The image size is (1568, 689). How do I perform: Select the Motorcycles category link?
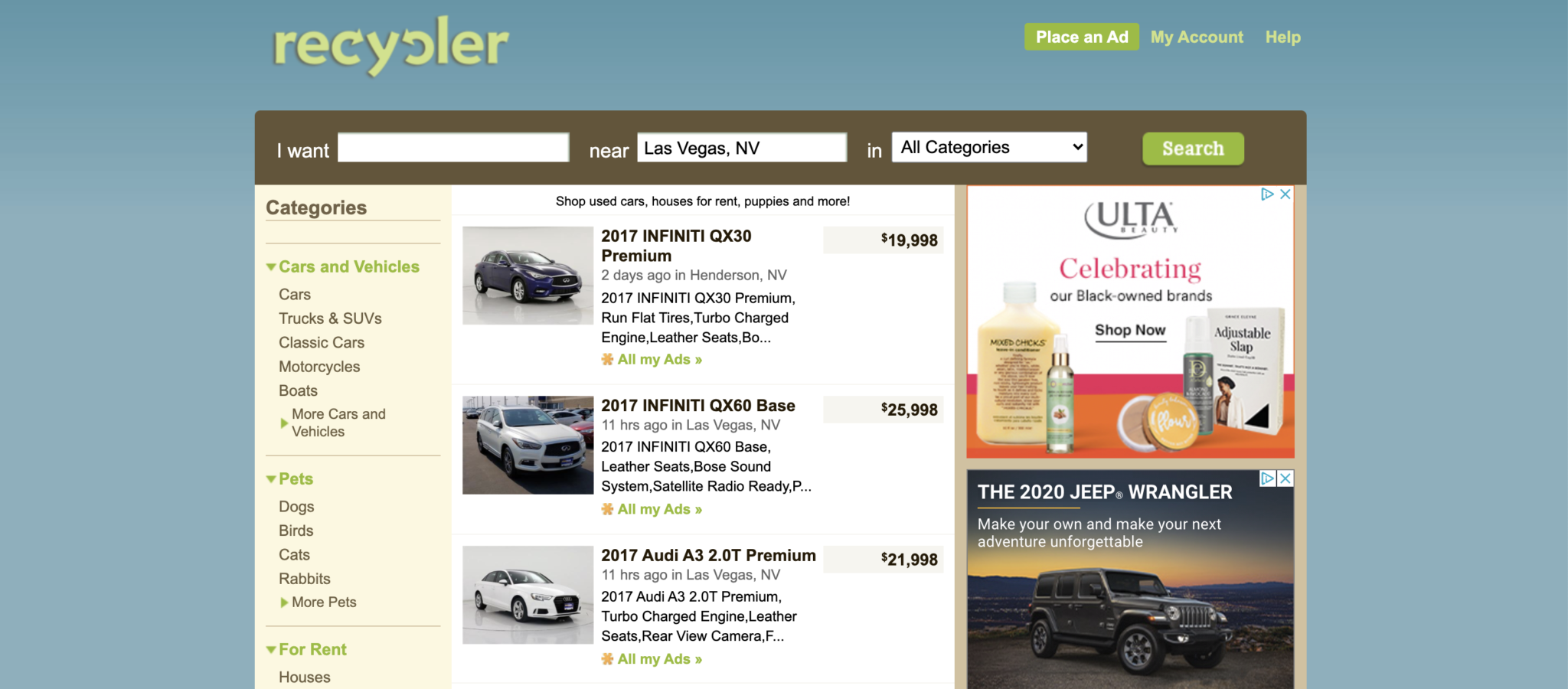coord(319,367)
